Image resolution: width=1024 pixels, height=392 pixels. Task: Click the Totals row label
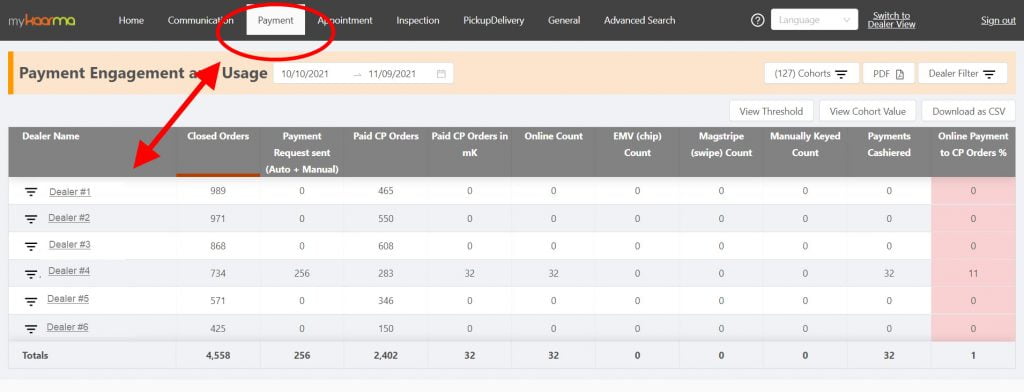tap(35, 355)
